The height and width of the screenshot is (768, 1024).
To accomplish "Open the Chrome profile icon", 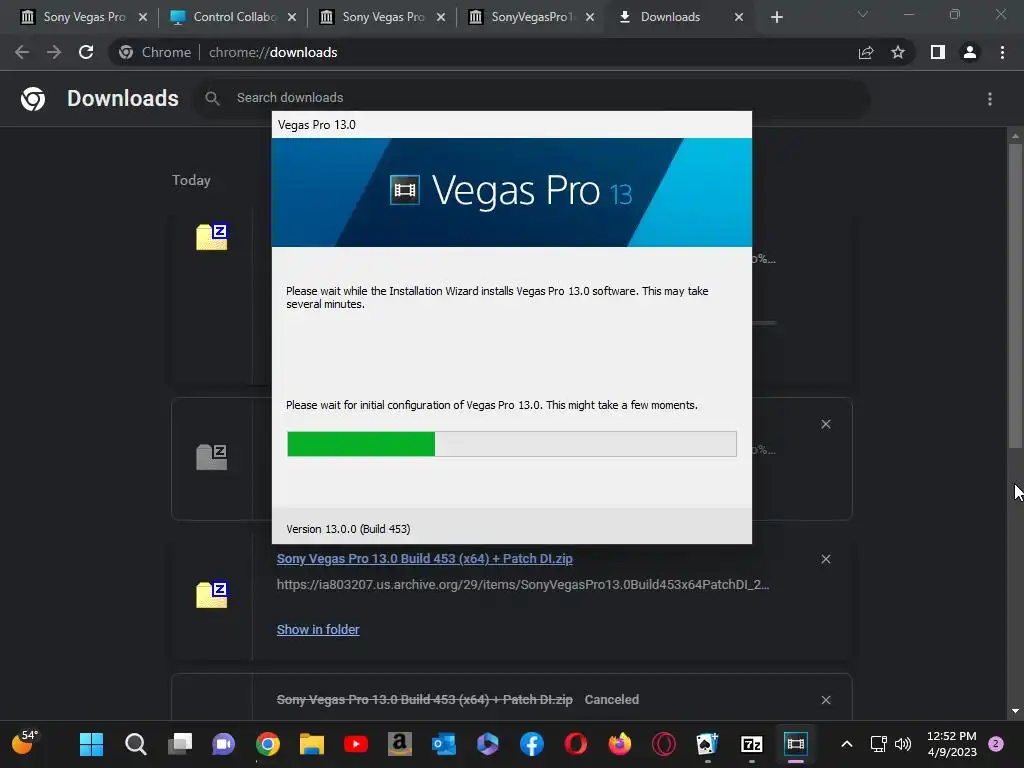I will pos(970,52).
